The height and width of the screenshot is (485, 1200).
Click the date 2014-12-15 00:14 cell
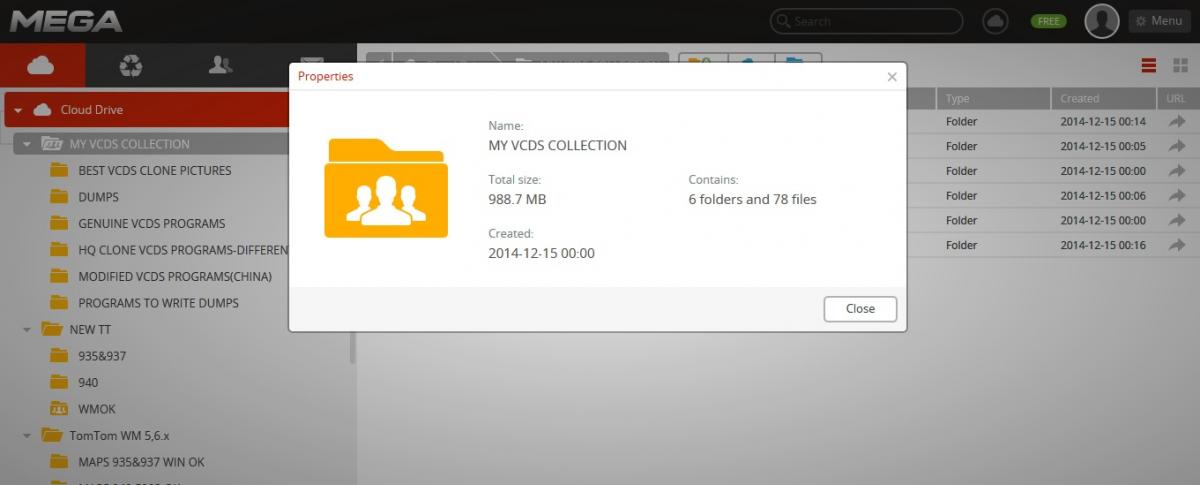(1103, 122)
